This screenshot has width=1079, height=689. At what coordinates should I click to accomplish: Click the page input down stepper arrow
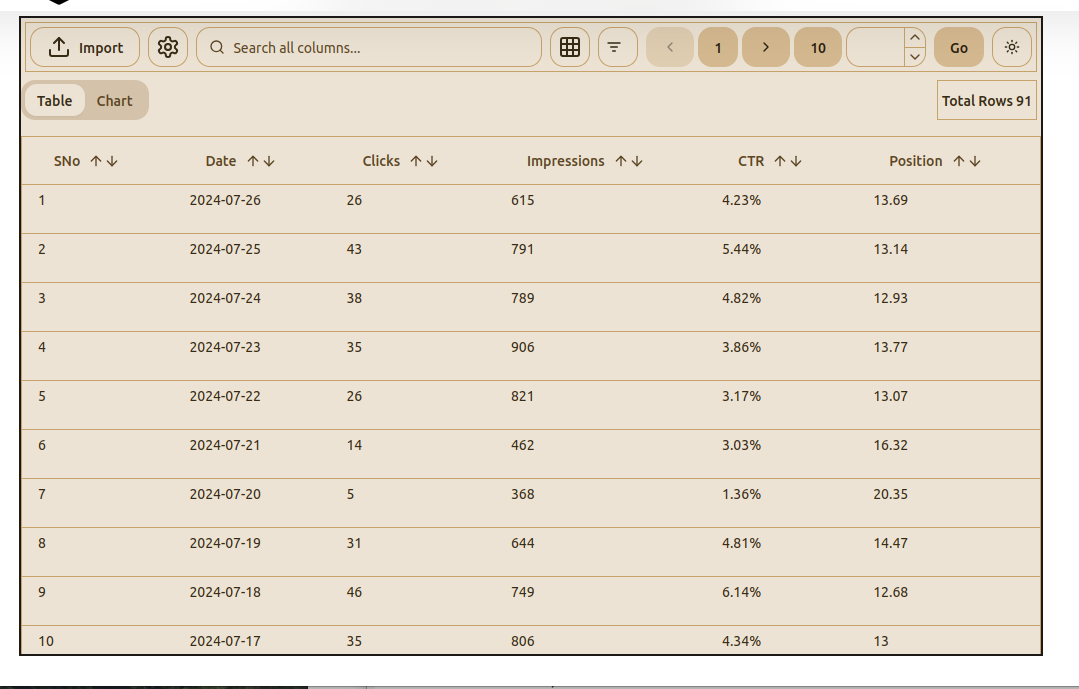915,56
